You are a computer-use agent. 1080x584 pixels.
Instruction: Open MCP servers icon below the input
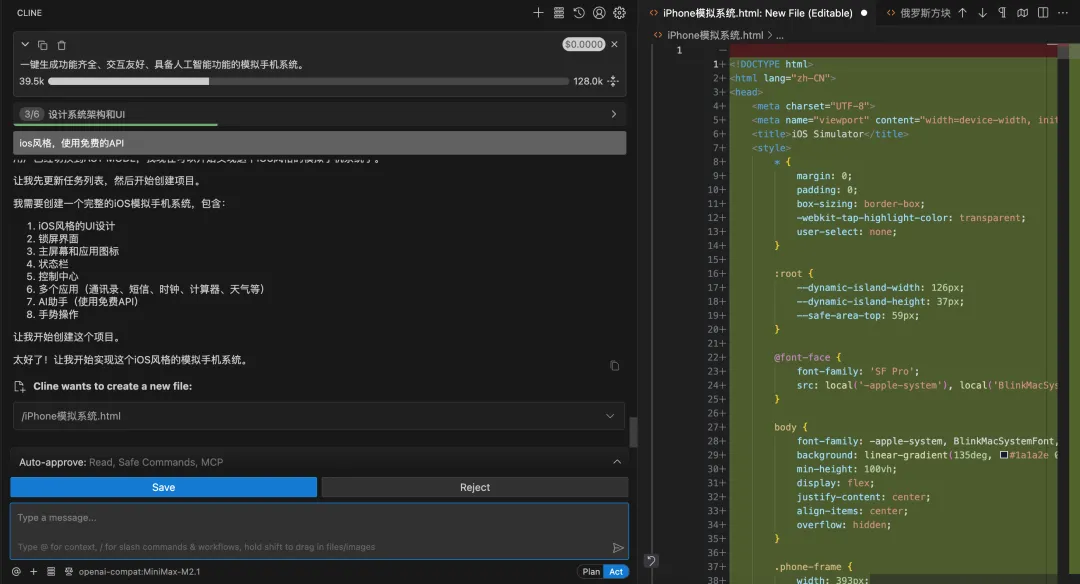click(x=51, y=572)
